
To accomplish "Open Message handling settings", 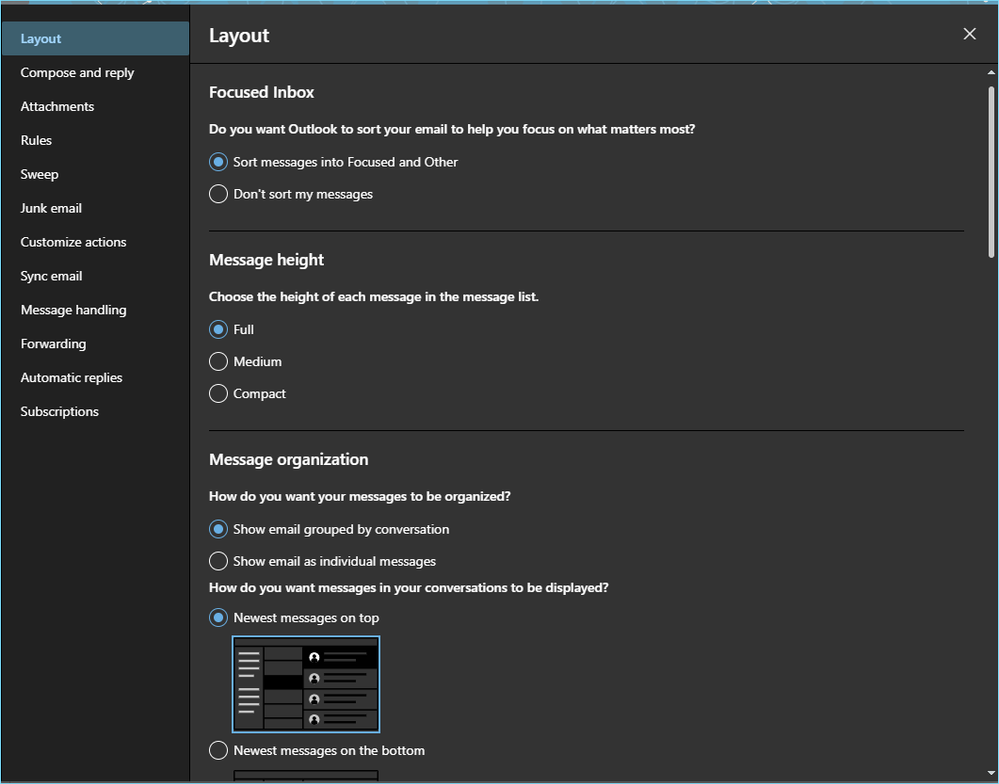I will click(95, 310).
